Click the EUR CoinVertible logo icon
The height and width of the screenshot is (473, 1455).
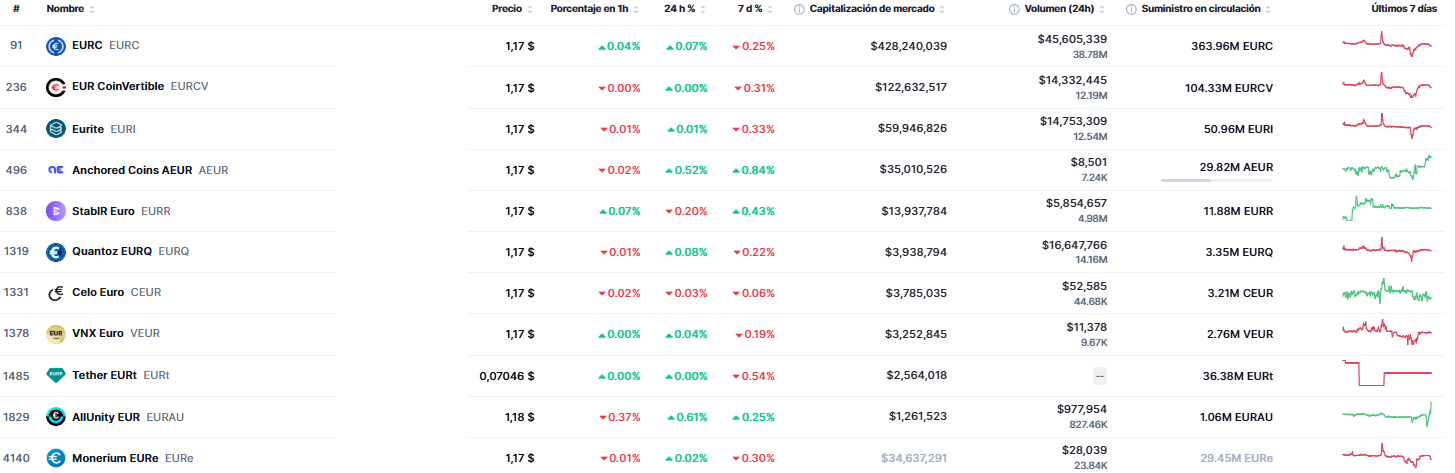pyautogui.click(x=56, y=87)
